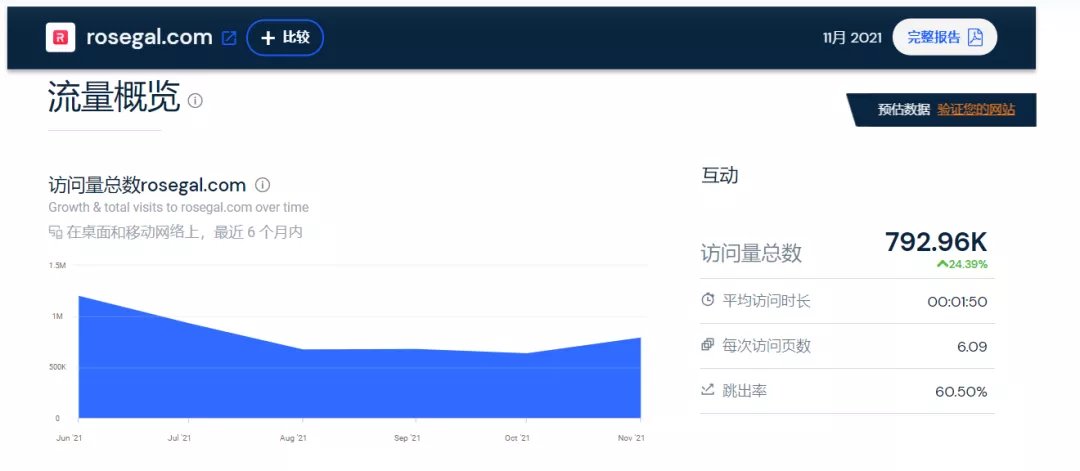This screenshot has height=471, width=1080.
Task: Click the clock icon beside 平均访问时长
Action: coord(707,300)
